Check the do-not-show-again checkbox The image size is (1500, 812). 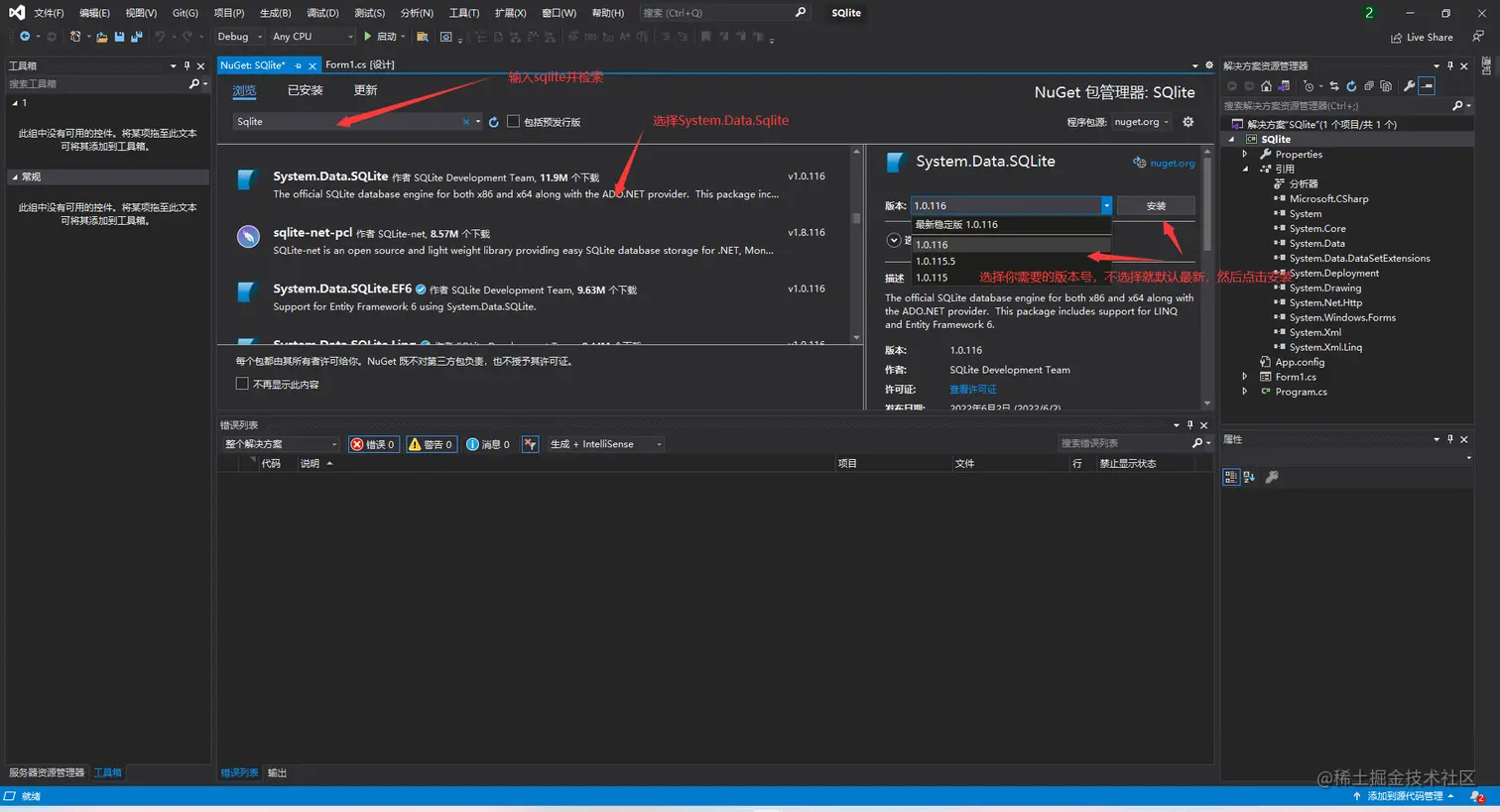(242, 384)
